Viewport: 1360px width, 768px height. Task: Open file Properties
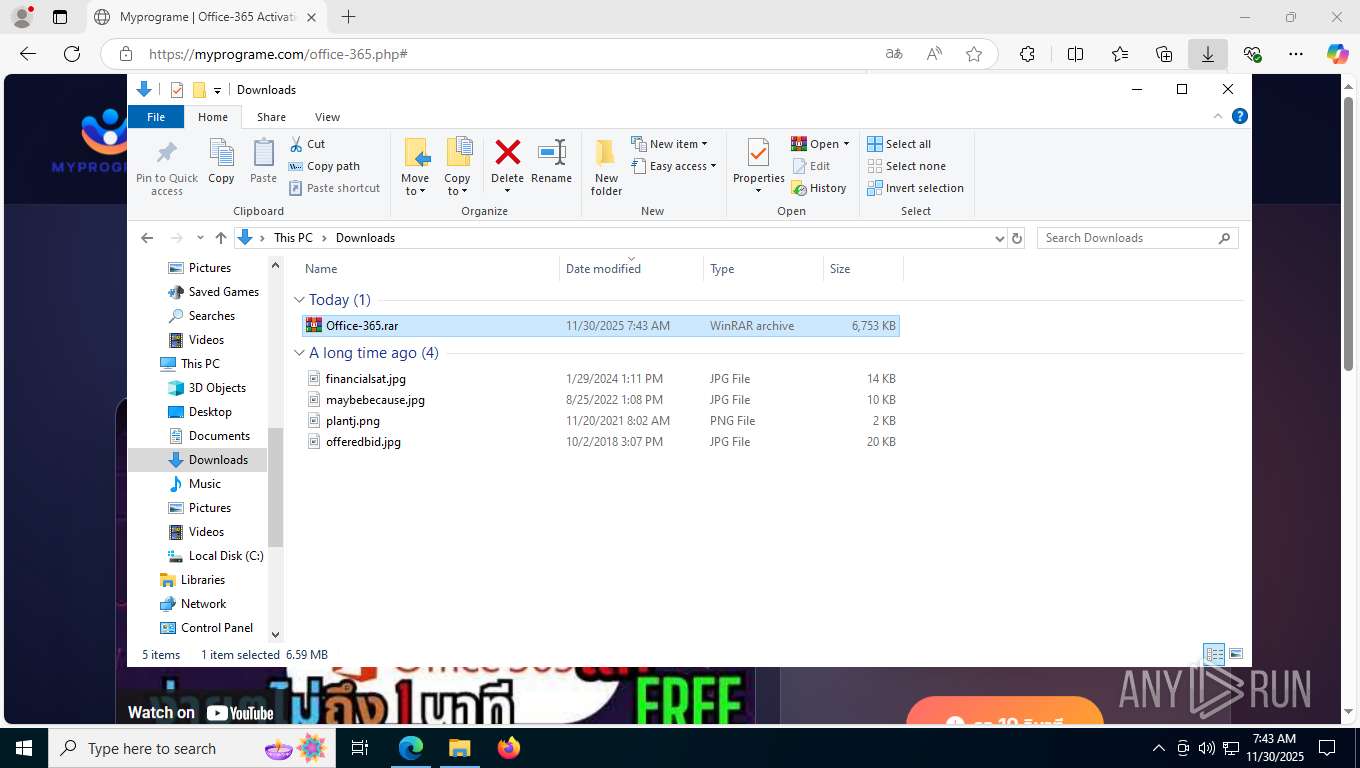point(758,167)
